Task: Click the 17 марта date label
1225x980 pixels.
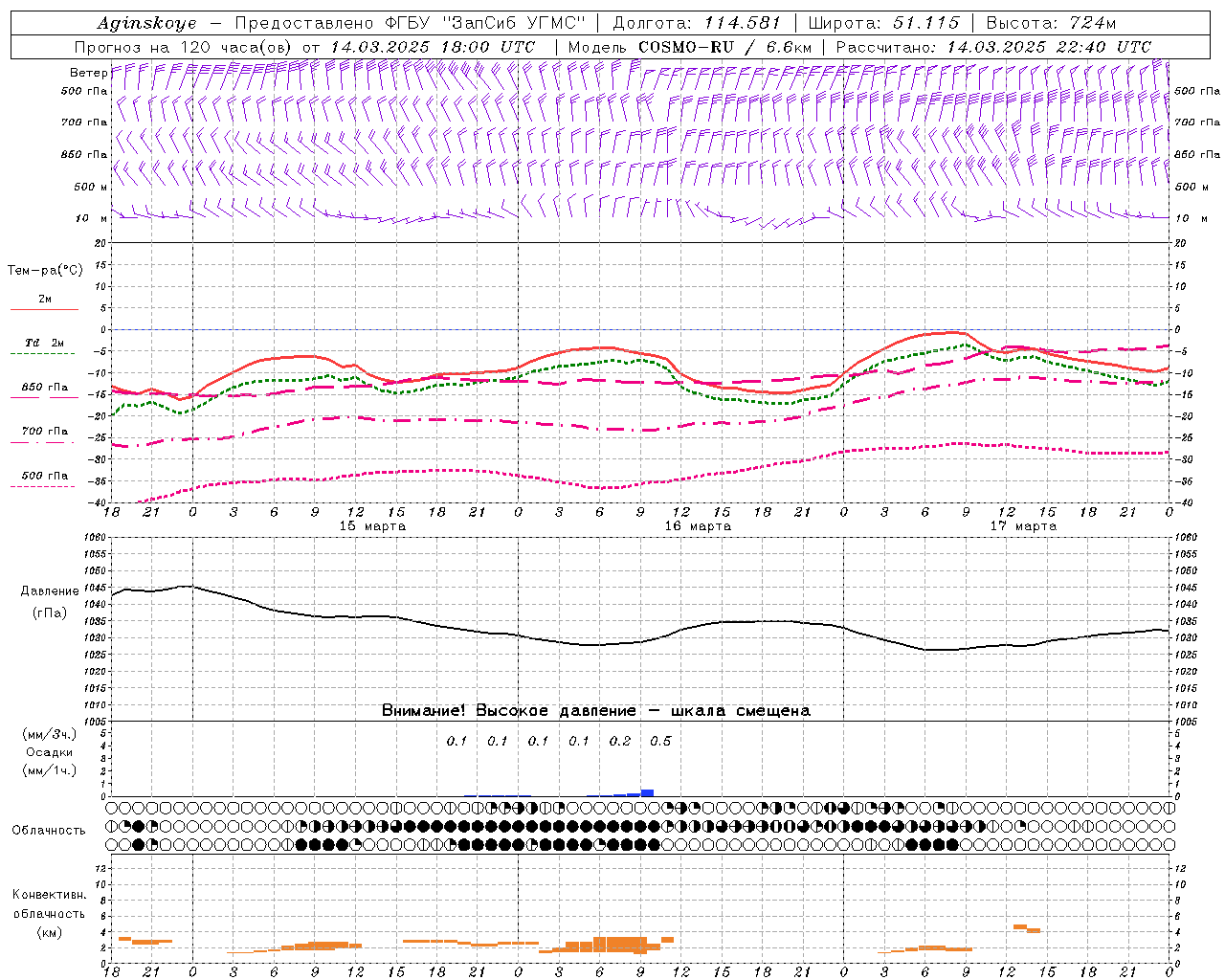Action: click(1023, 526)
